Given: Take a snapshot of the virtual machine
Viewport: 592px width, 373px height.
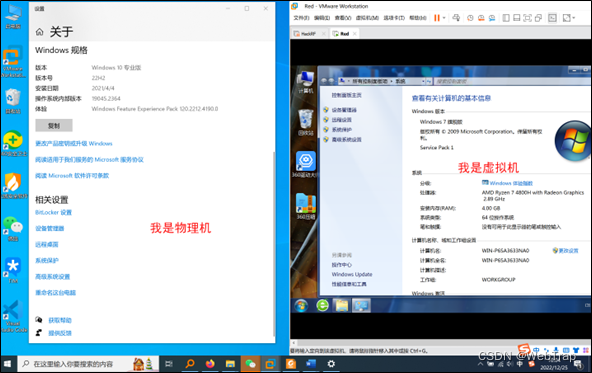Looking at the screenshot, I should click(x=470, y=18).
